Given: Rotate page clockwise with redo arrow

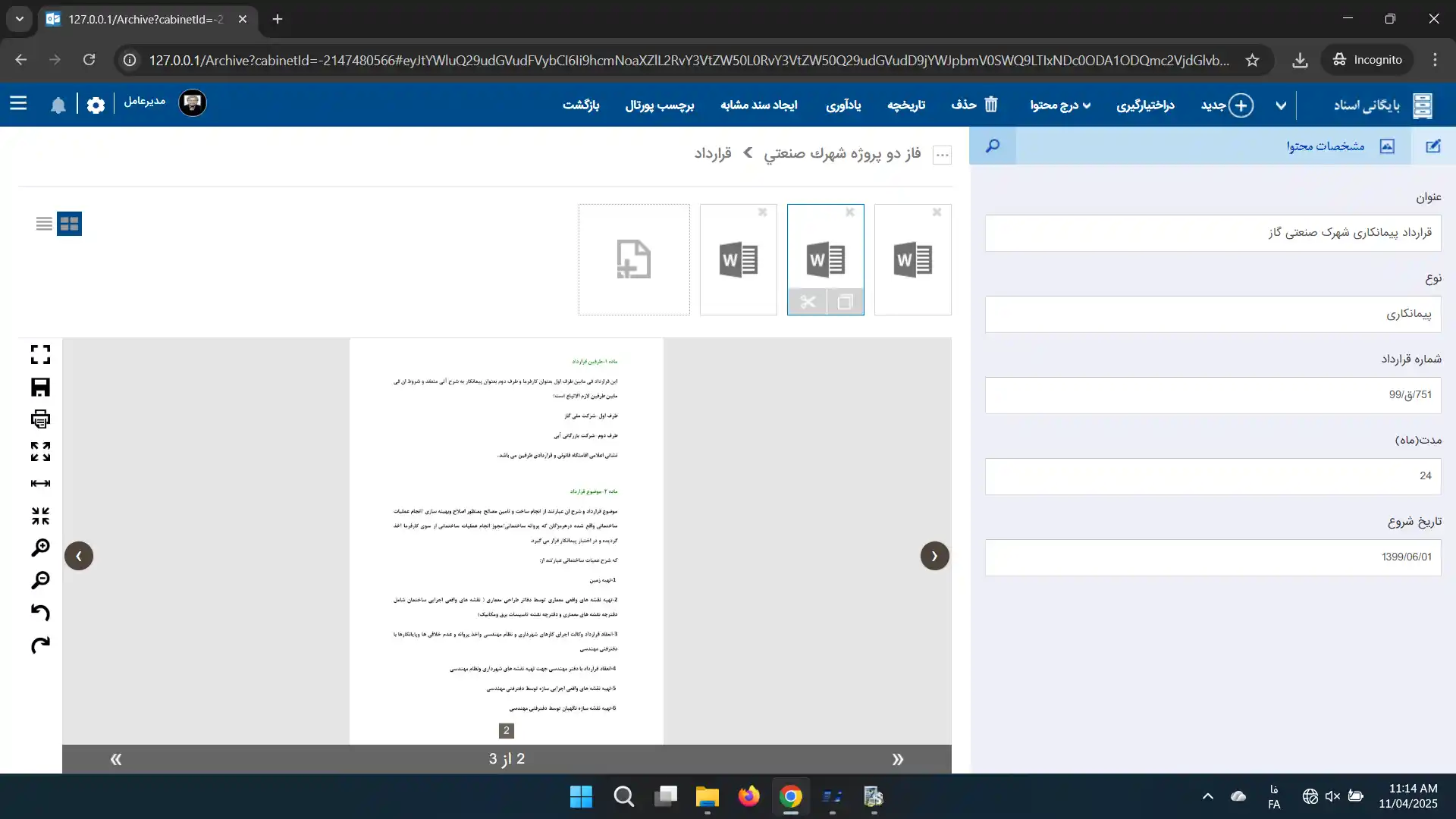Looking at the screenshot, I should tap(40, 645).
